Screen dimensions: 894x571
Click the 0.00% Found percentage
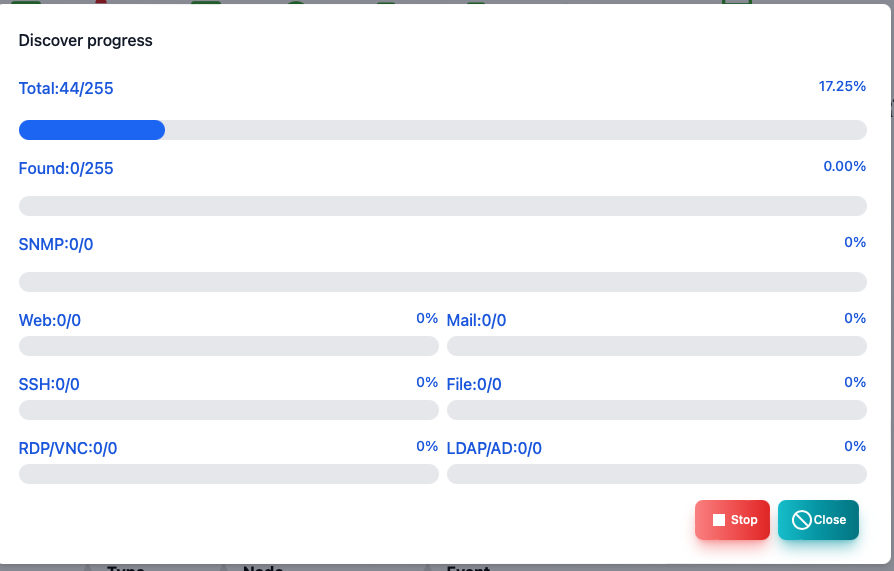(844, 166)
